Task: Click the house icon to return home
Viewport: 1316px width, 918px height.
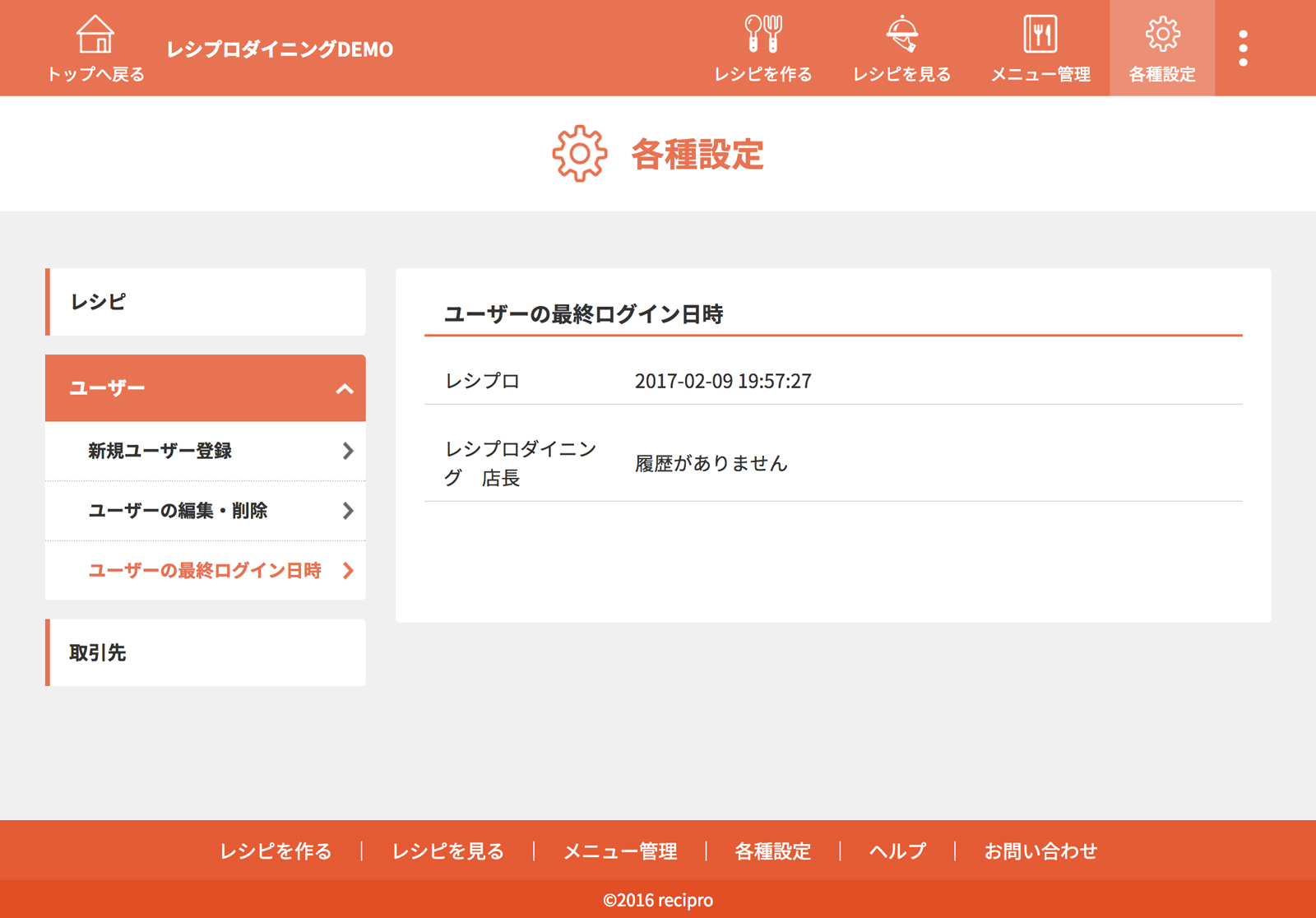Action: (95, 35)
